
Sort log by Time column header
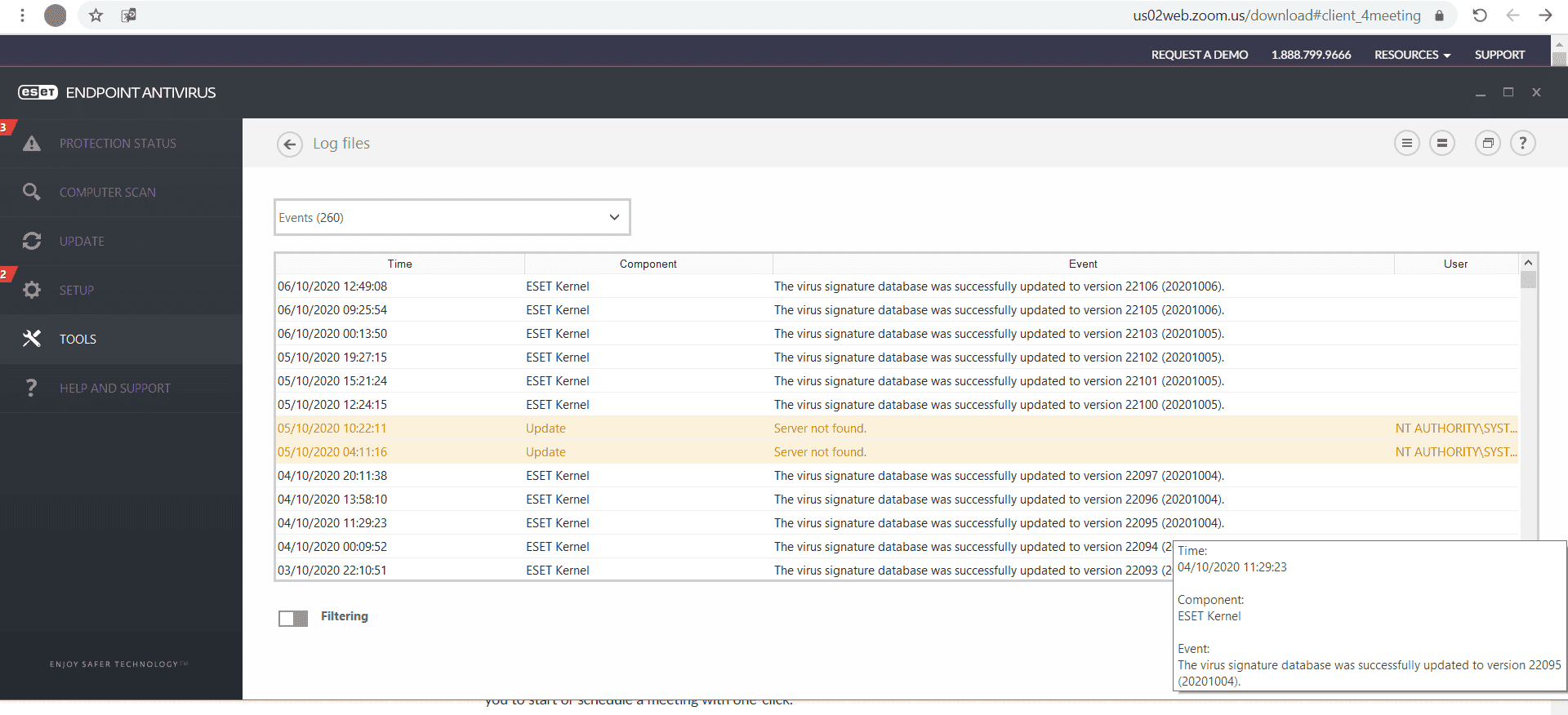[399, 264]
